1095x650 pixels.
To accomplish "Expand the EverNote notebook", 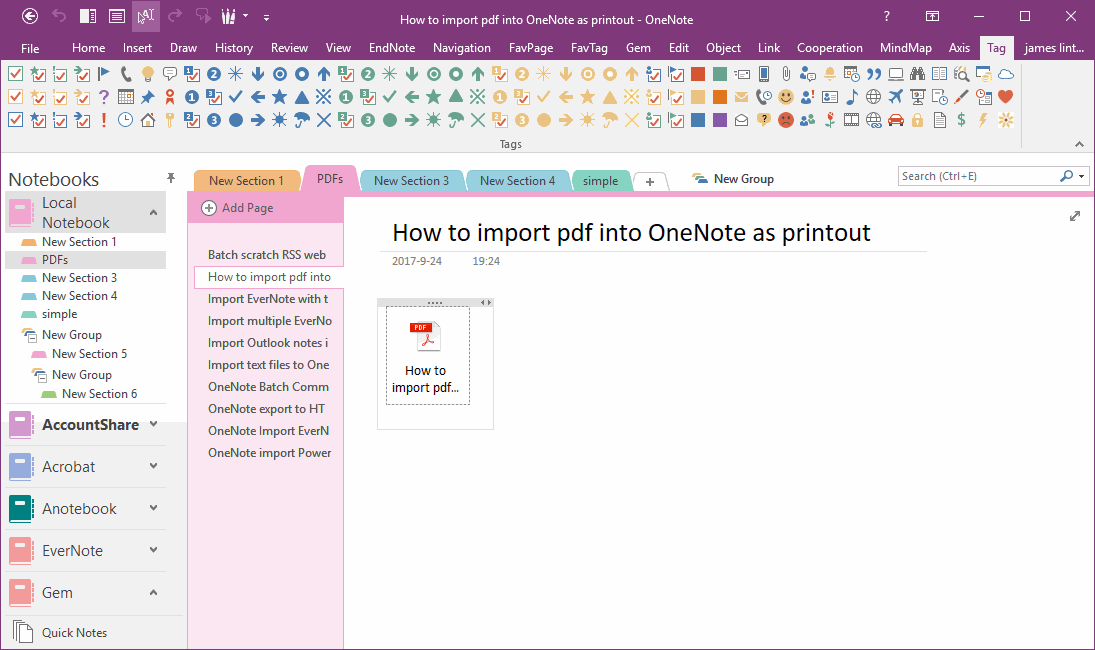I will pyautogui.click(x=154, y=549).
